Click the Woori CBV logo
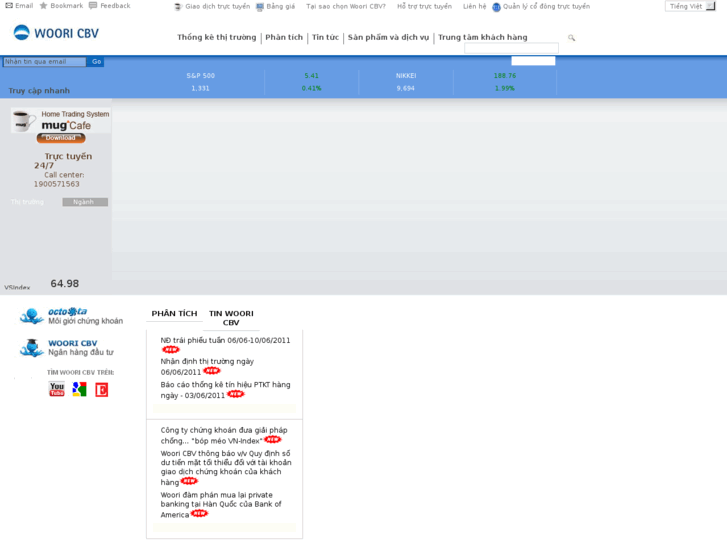 [x=56, y=33]
